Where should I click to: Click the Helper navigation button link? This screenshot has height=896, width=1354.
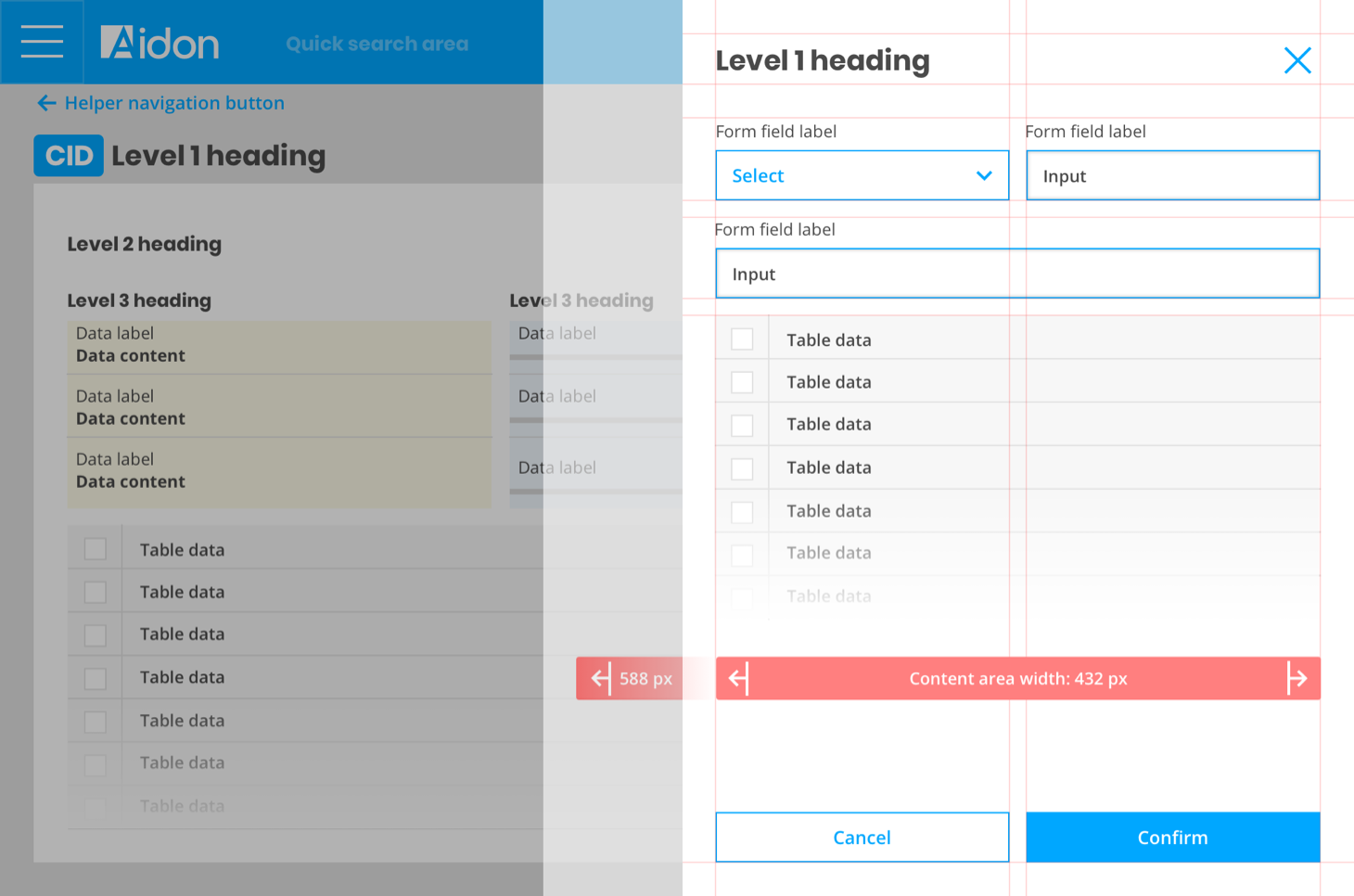coord(174,103)
